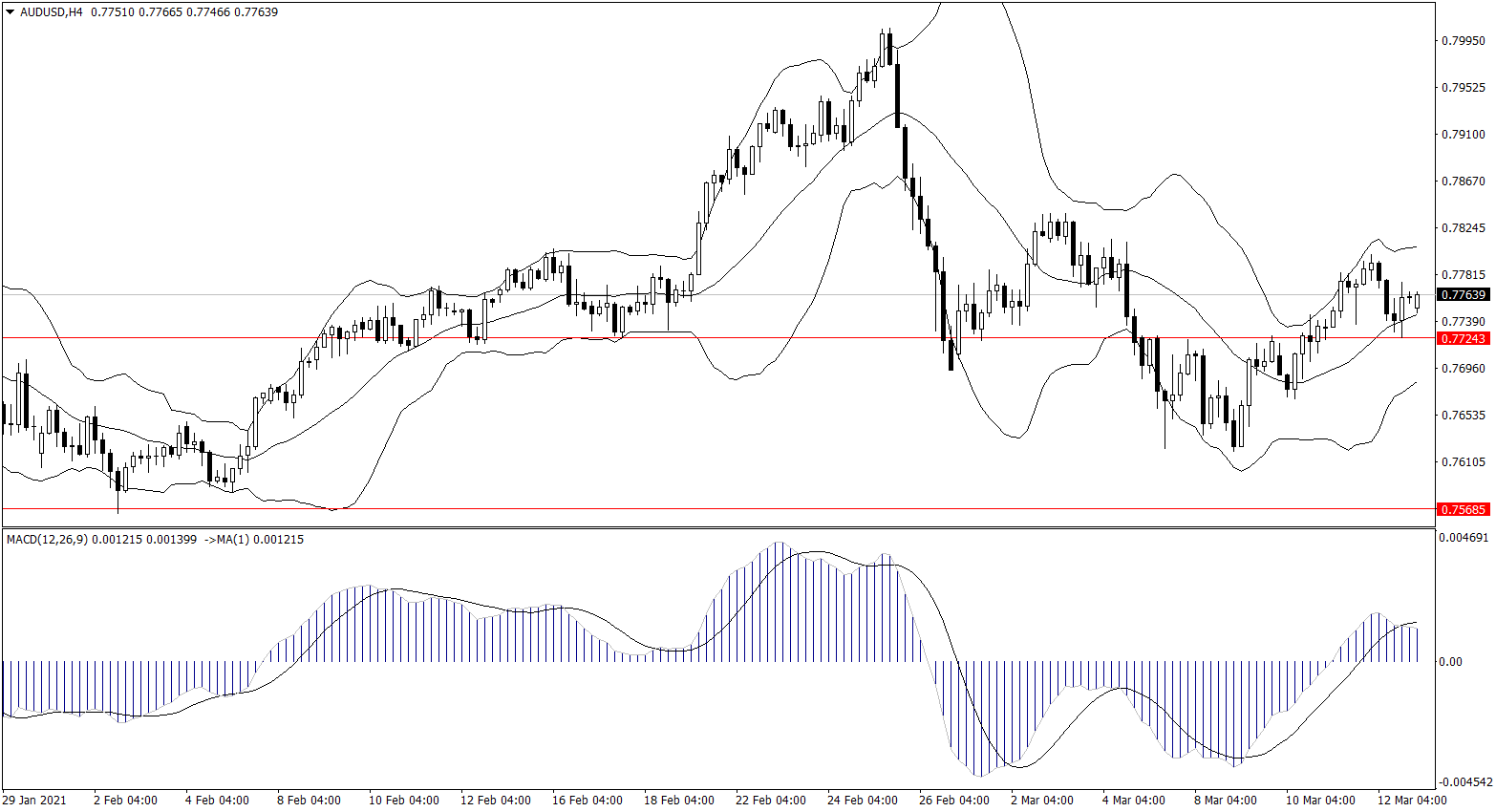Click the 22 Feb 04:00 time label
The height and width of the screenshot is (812, 1496).
tap(770, 801)
